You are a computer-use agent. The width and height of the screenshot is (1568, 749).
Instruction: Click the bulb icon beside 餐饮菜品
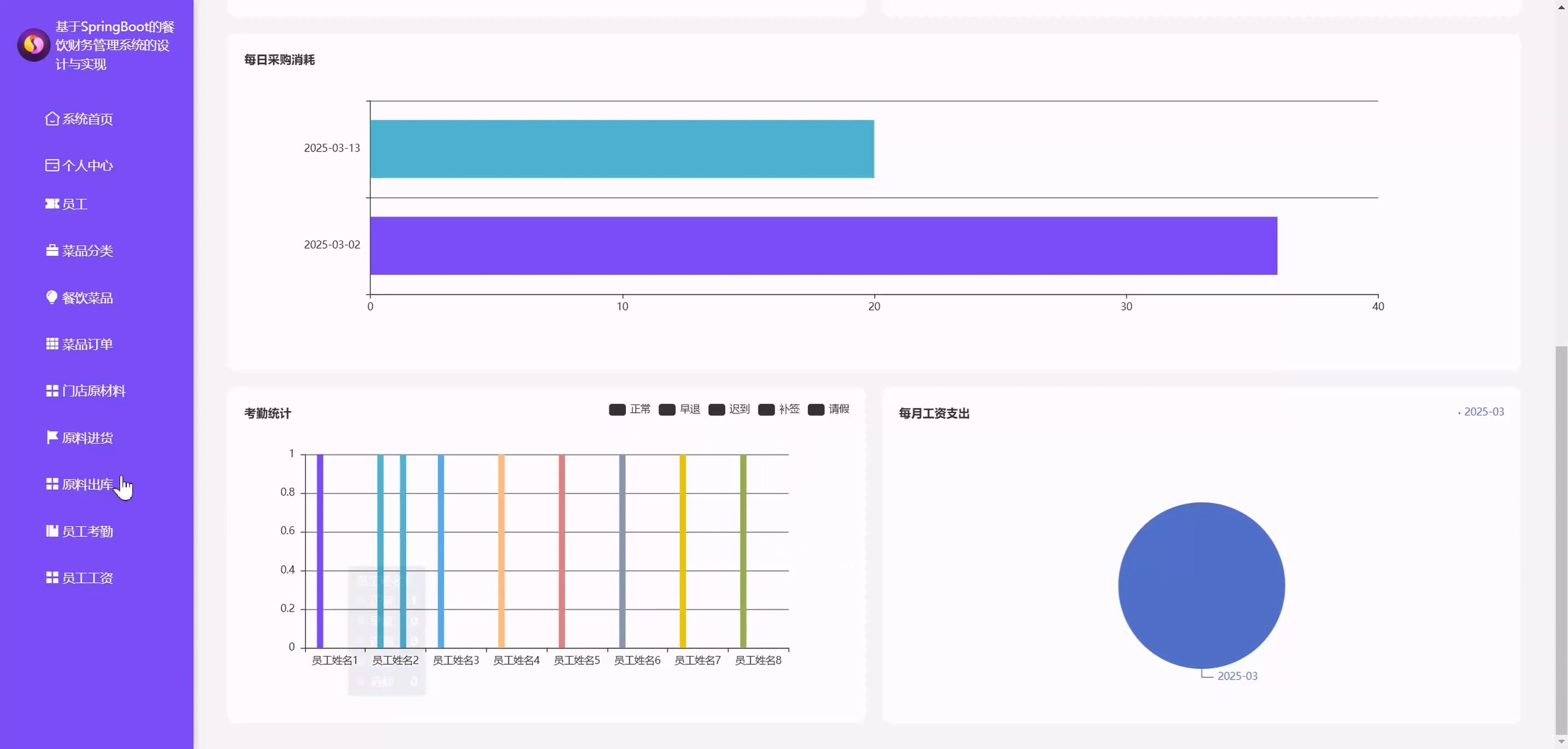(52, 297)
